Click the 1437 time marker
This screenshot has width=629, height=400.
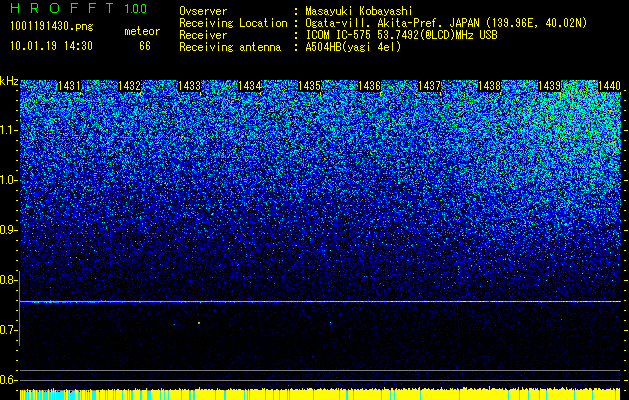click(429, 86)
